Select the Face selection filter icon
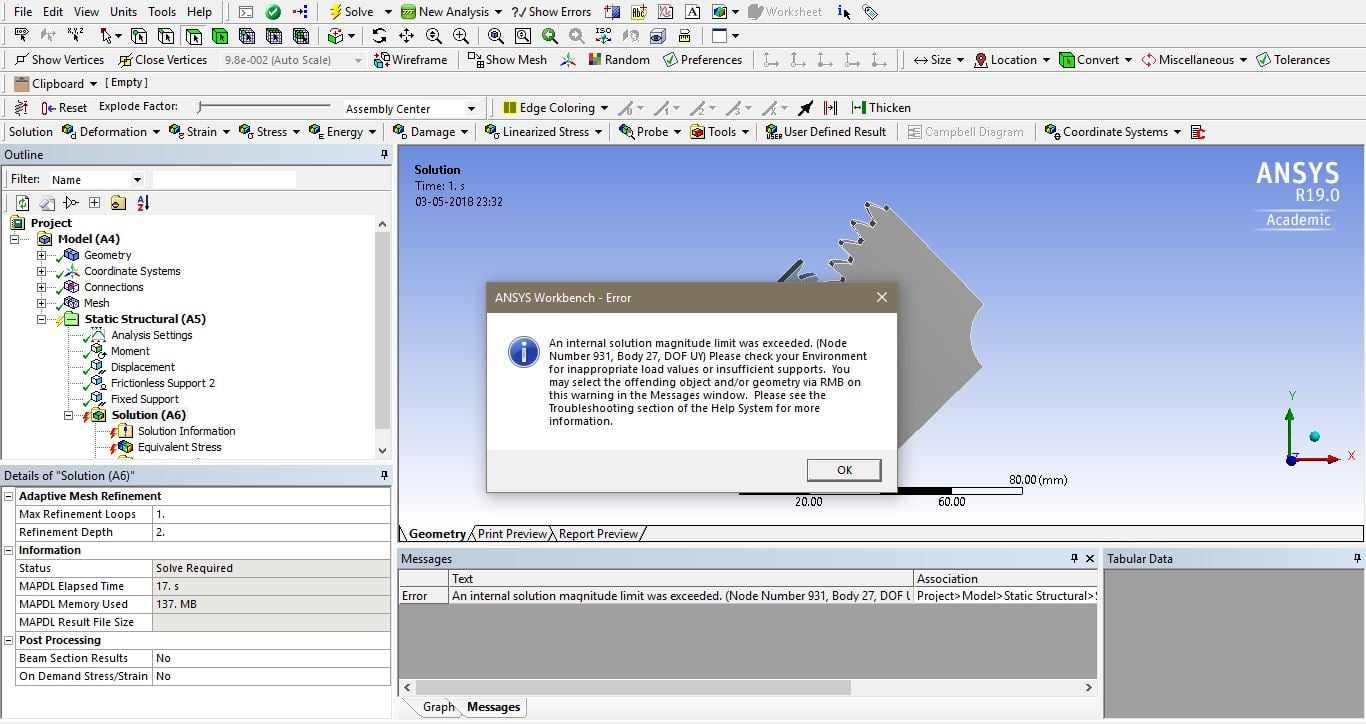This screenshot has height=724, width=1366. click(x=193, y=36)
